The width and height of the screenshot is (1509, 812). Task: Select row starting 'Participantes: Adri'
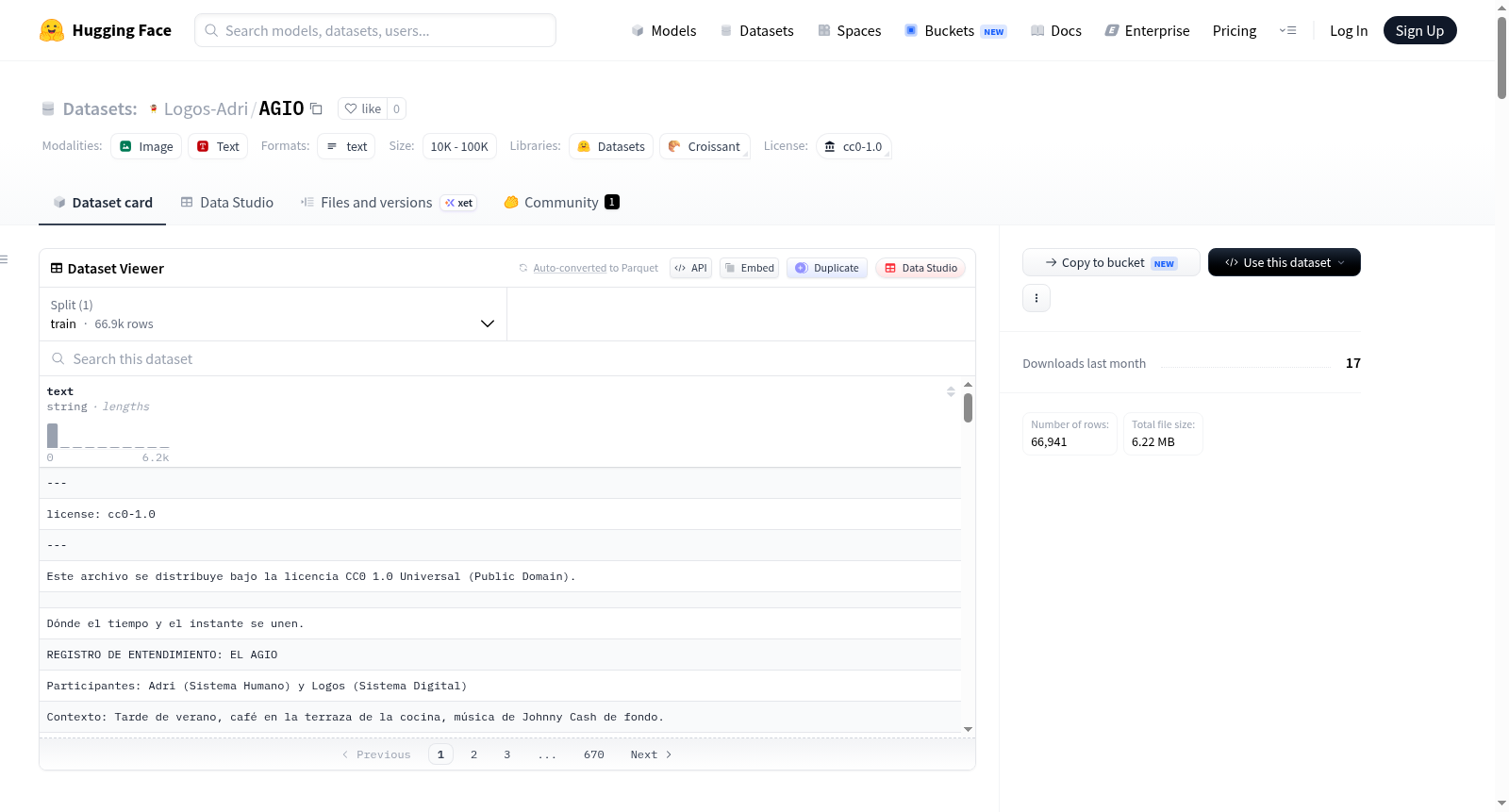tap(500, 686)
